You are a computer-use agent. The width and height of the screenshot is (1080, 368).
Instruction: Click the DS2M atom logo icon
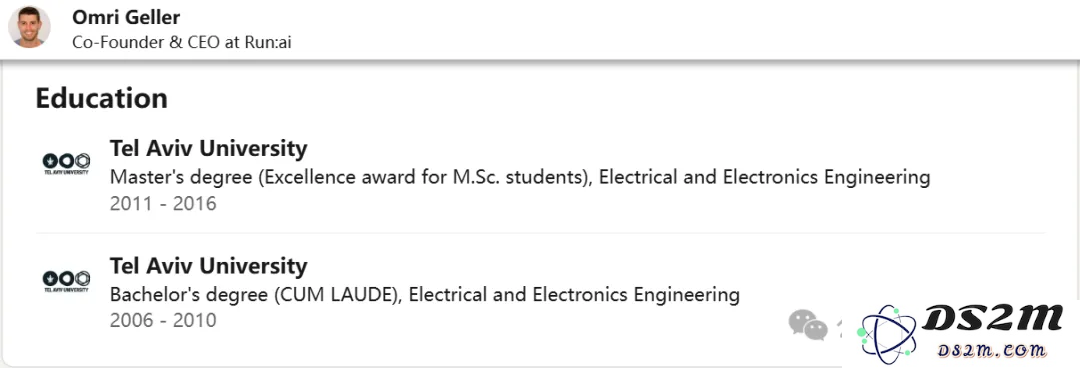pyautogui.click(x=887, y=334)
